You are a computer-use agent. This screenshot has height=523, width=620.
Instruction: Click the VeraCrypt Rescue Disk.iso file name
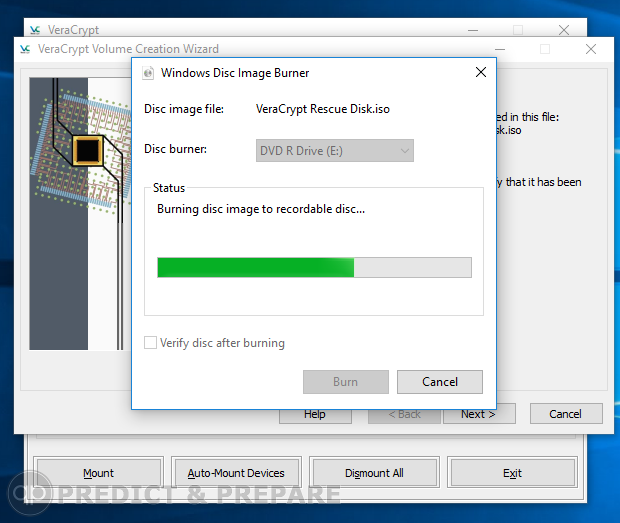(x=323, y=109)
